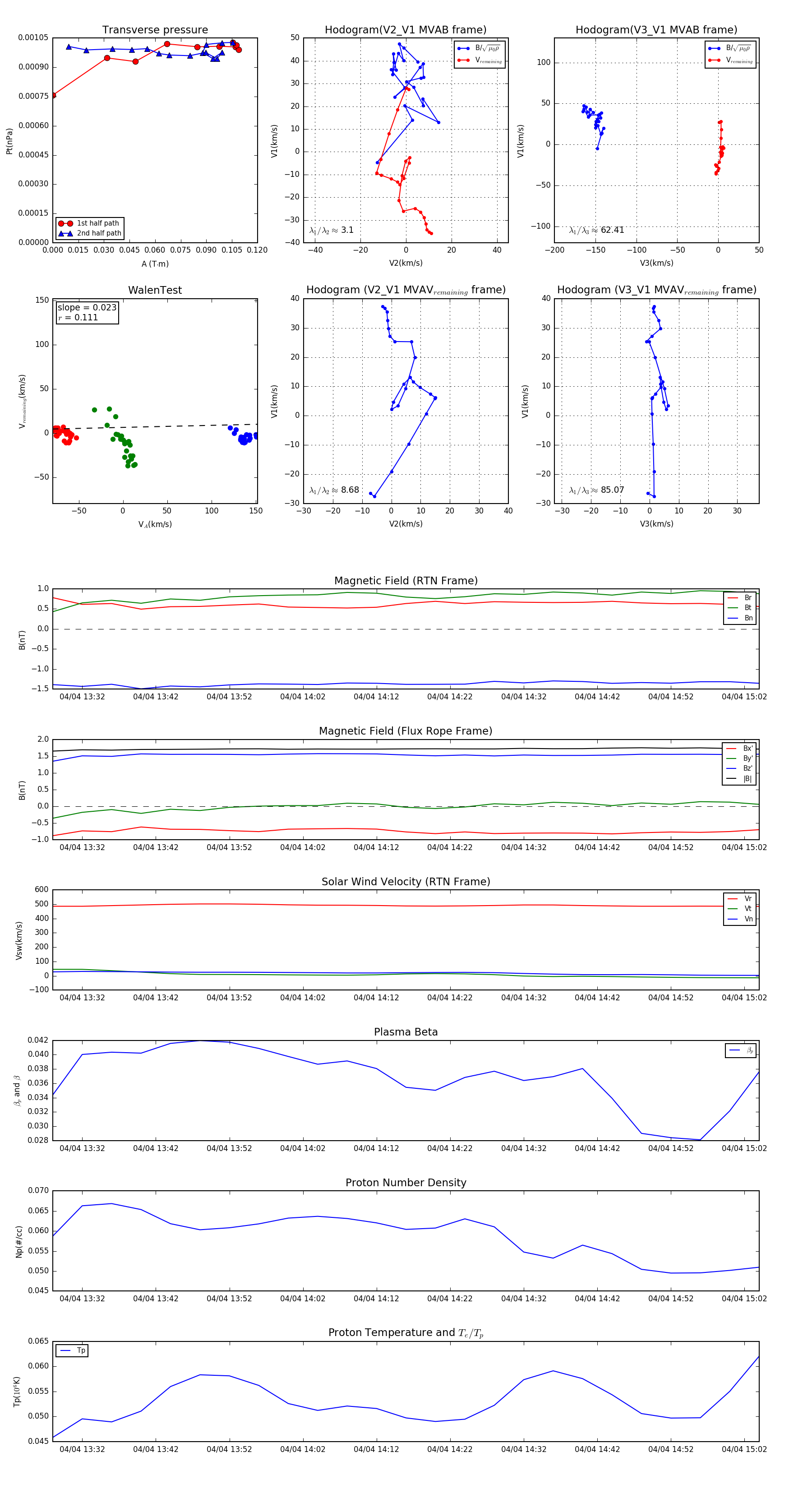Click "04/04 15:02" tick under Proton Temperature plot

(x=744, y=1449)
